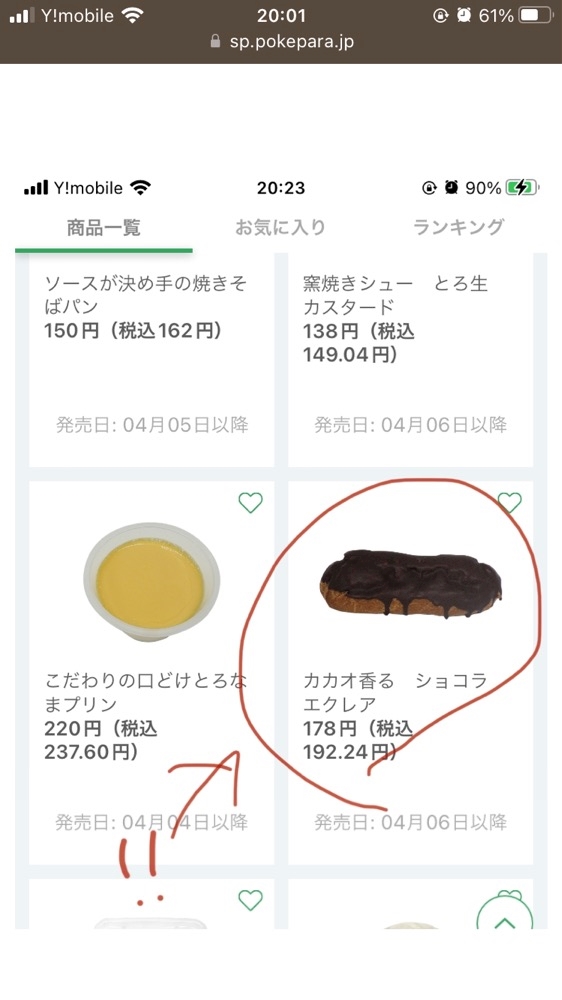Tap the battery icon in top status bar

pyautogui.click(x=535, y=15)
